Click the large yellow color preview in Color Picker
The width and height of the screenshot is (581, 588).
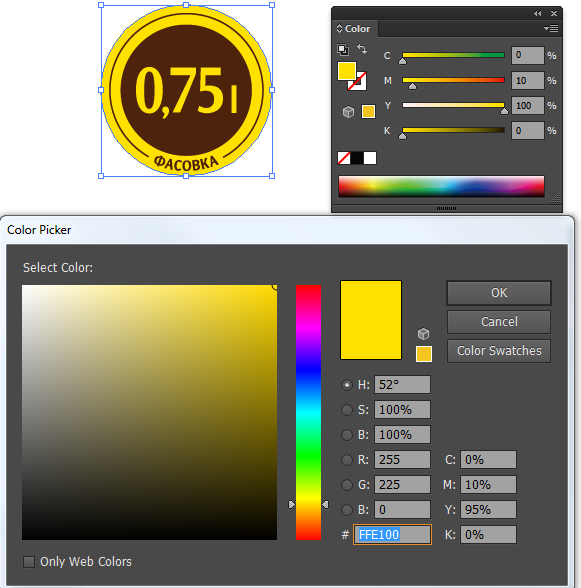pos(371,320)
